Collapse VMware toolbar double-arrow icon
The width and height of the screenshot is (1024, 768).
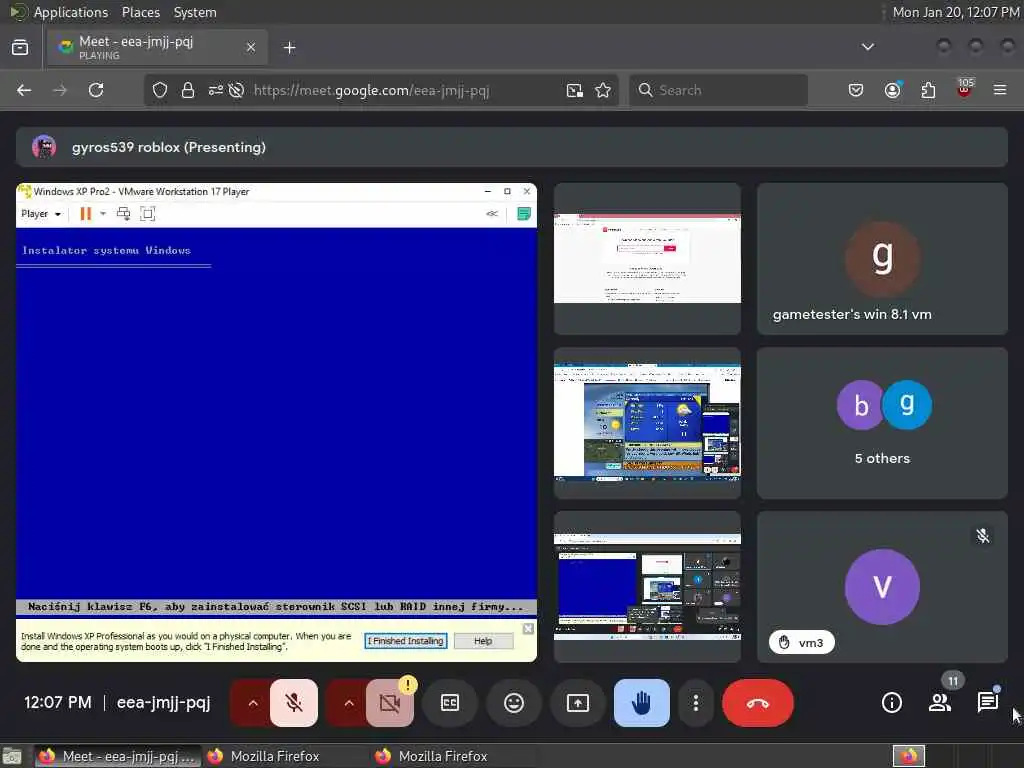tap(492, 214)
